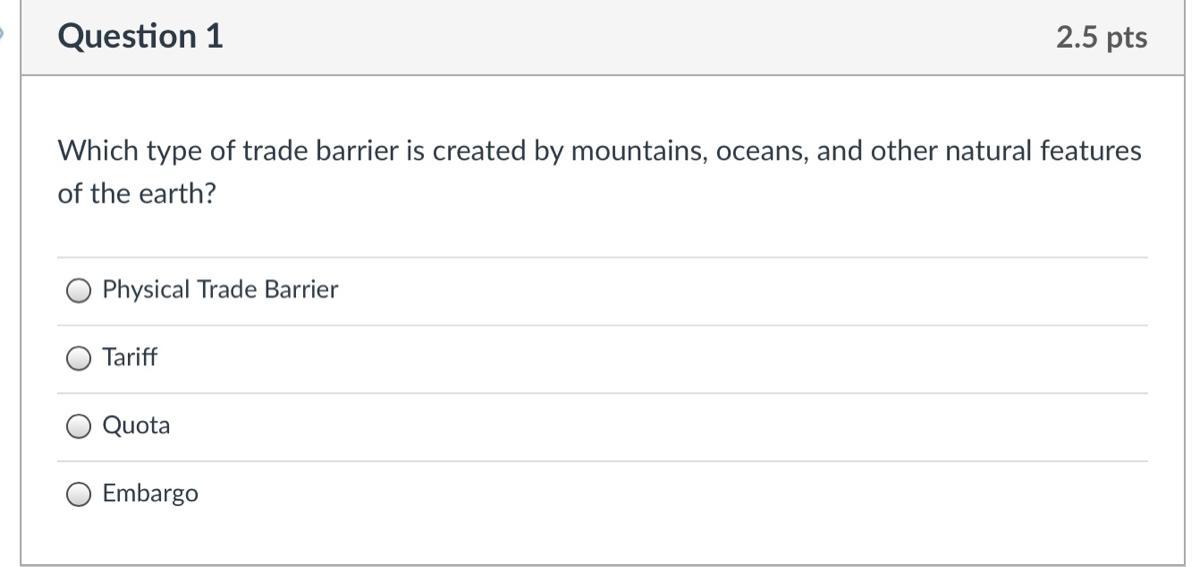Click the blue arrow marker beside Question 1
The width and height of the screenshot is (1200, 567).
point(3,34)
